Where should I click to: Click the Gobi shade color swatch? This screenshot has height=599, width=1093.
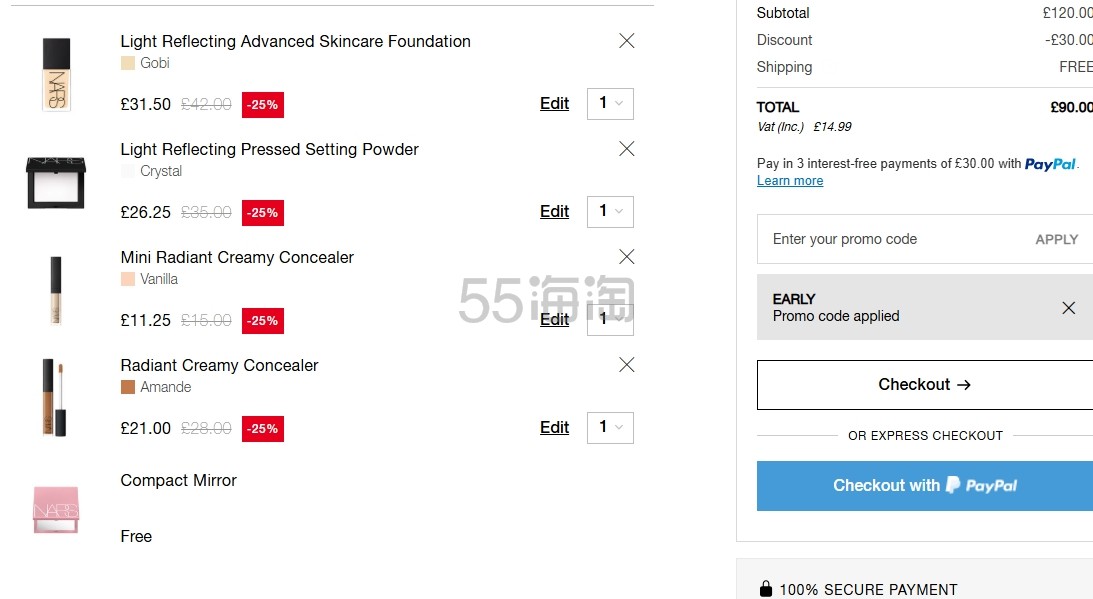pyautogui.click(x=128, y=63)
